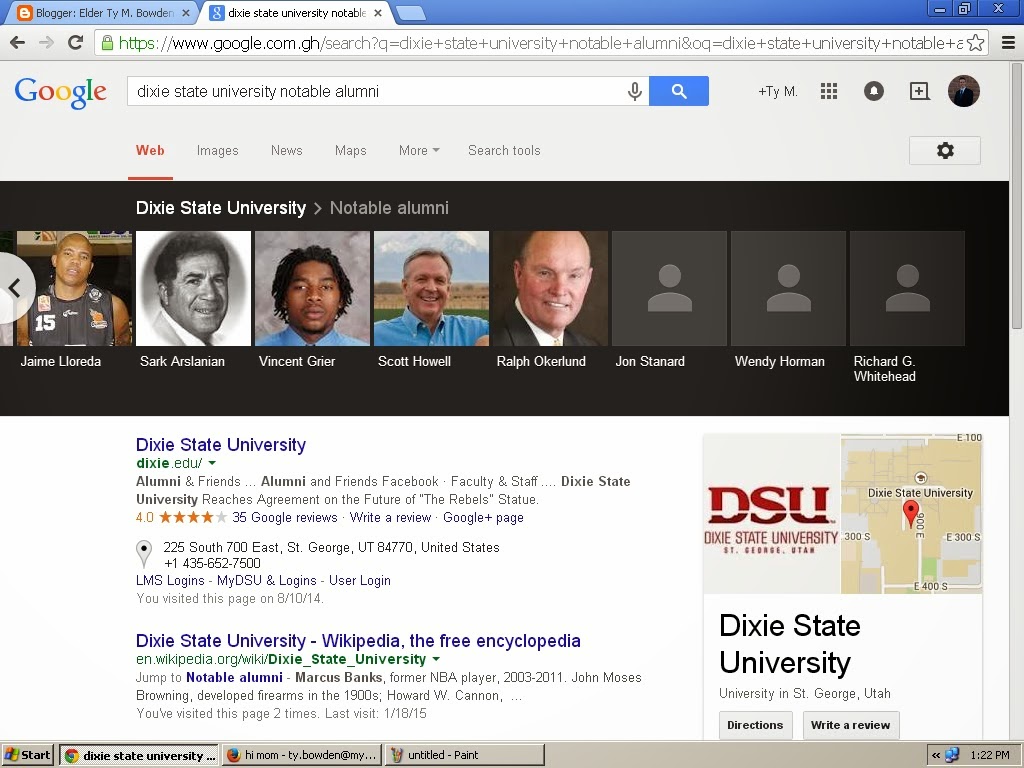Open the dixie.edu result dropdown arrow
This screenshot has width=1024, height=768.
click(x=212, y=463)
